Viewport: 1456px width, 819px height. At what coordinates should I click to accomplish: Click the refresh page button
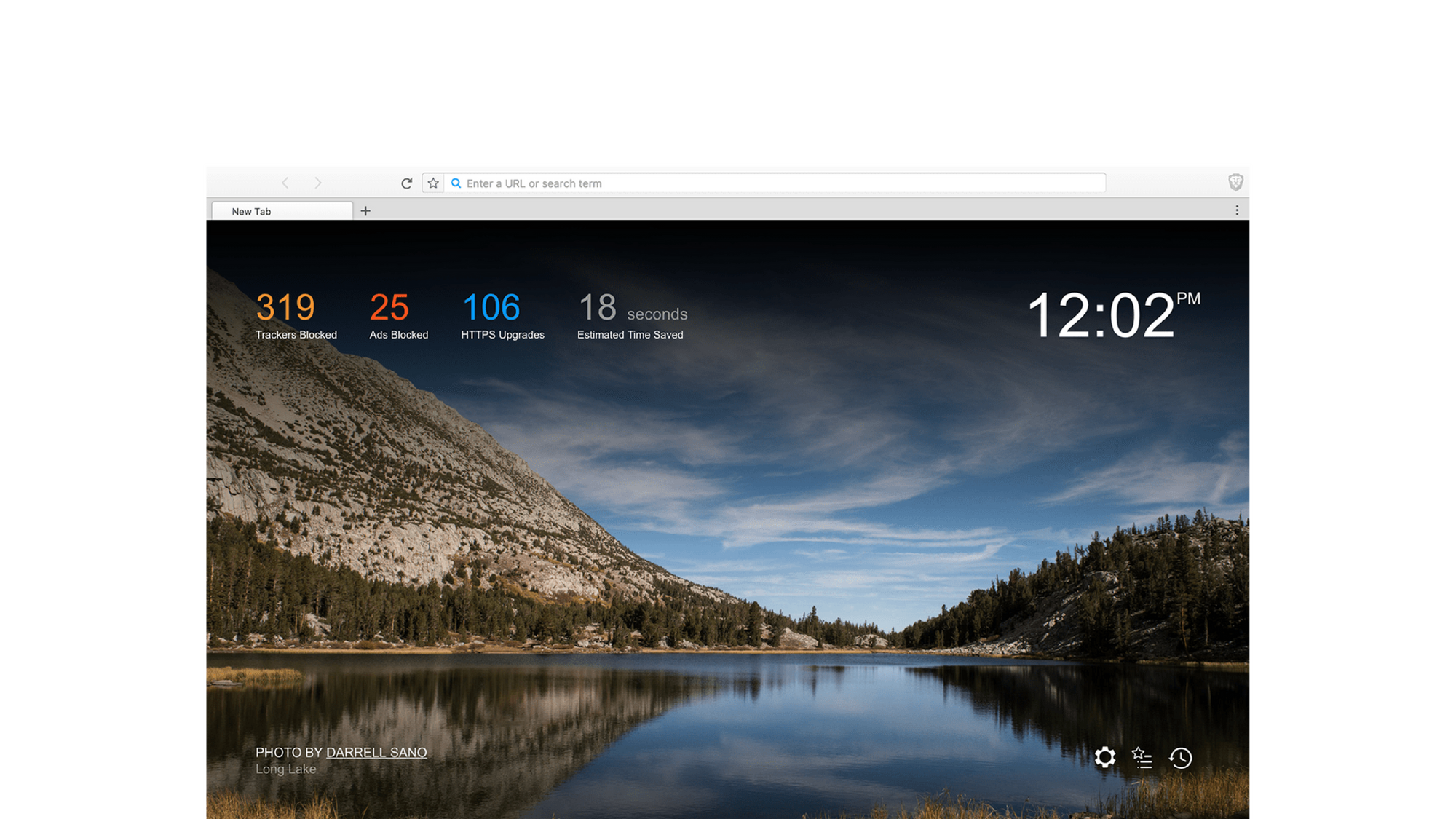tap(405, 183)
